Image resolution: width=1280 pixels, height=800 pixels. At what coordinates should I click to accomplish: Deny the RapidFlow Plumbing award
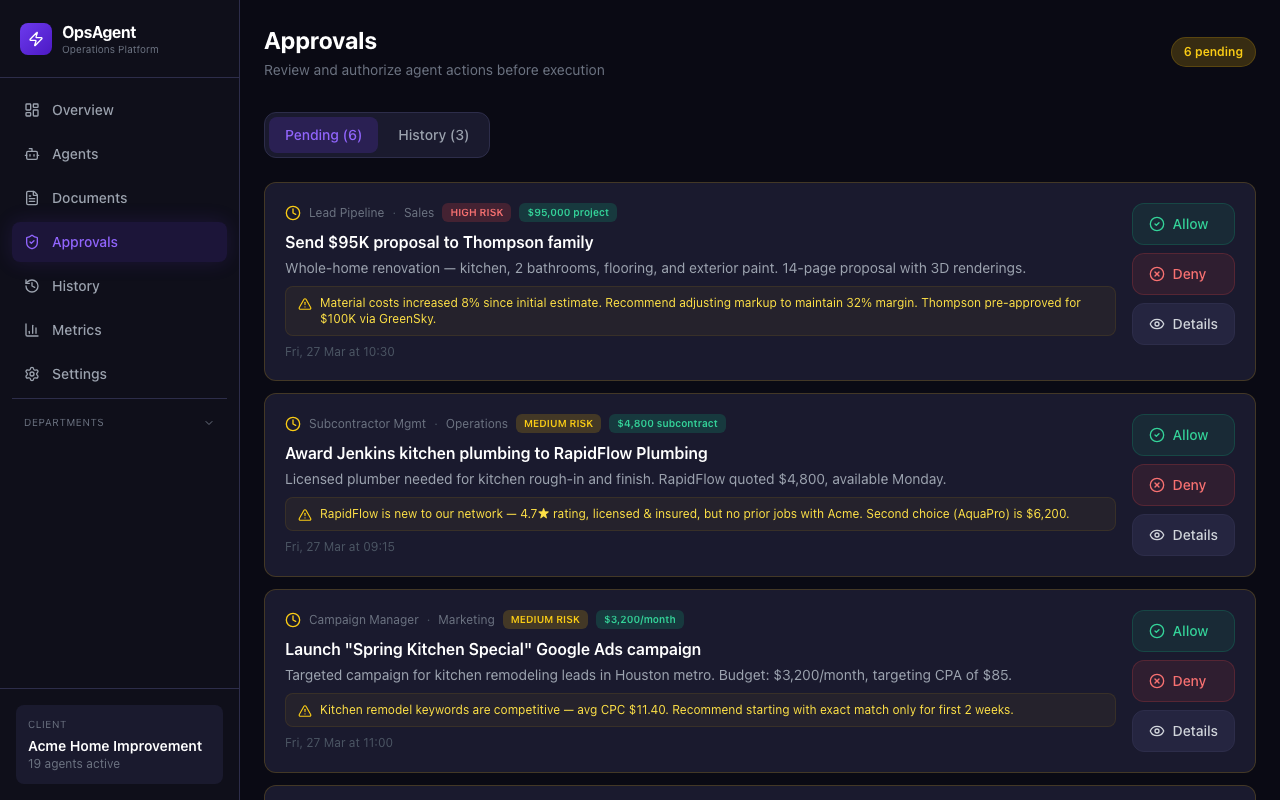pos(1183,485)
